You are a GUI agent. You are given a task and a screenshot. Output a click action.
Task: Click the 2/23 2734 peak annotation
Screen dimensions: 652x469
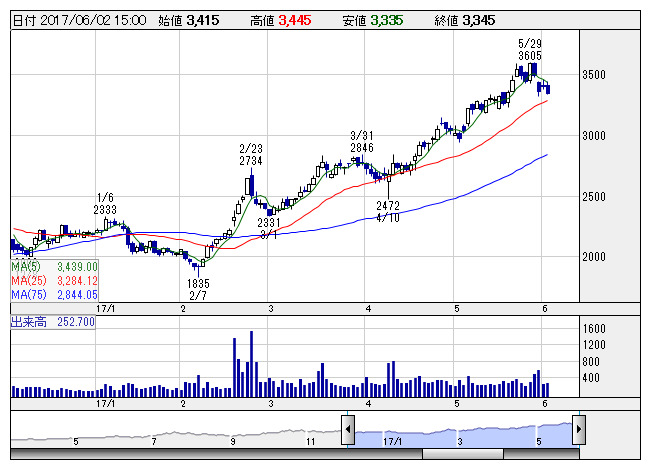pos(251,155)
